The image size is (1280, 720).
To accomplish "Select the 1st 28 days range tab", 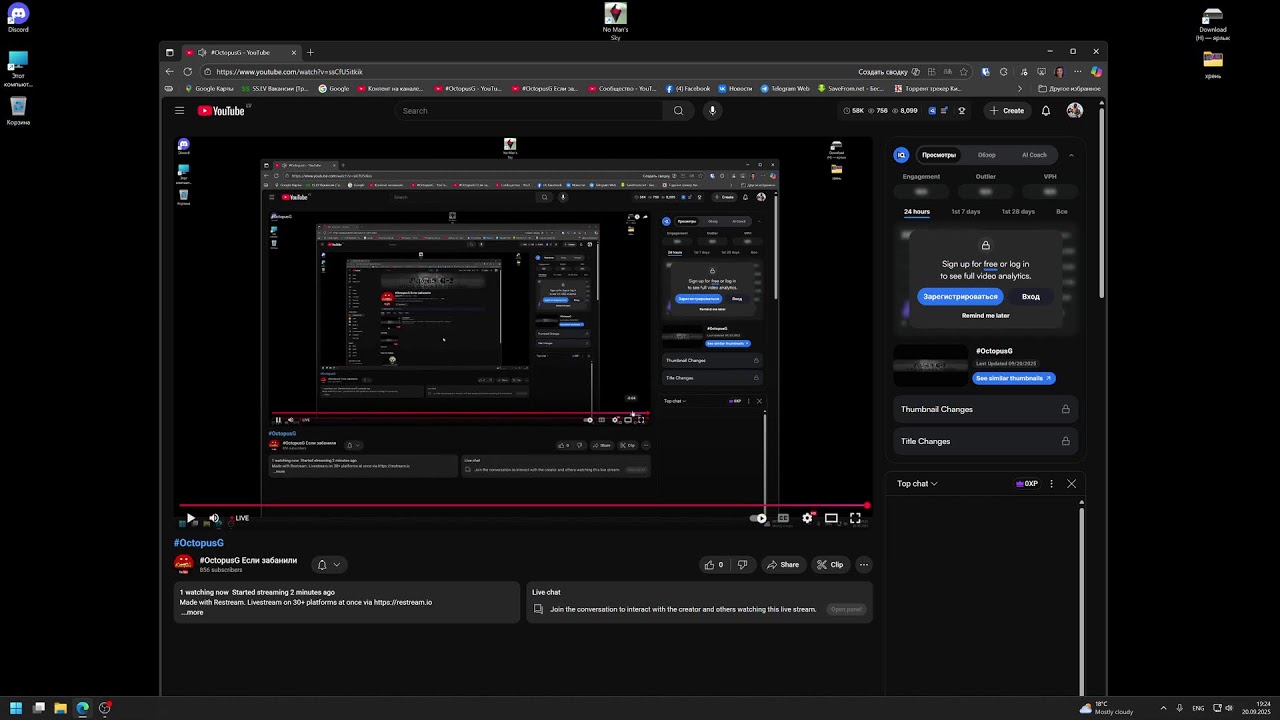I will 1018,212.
